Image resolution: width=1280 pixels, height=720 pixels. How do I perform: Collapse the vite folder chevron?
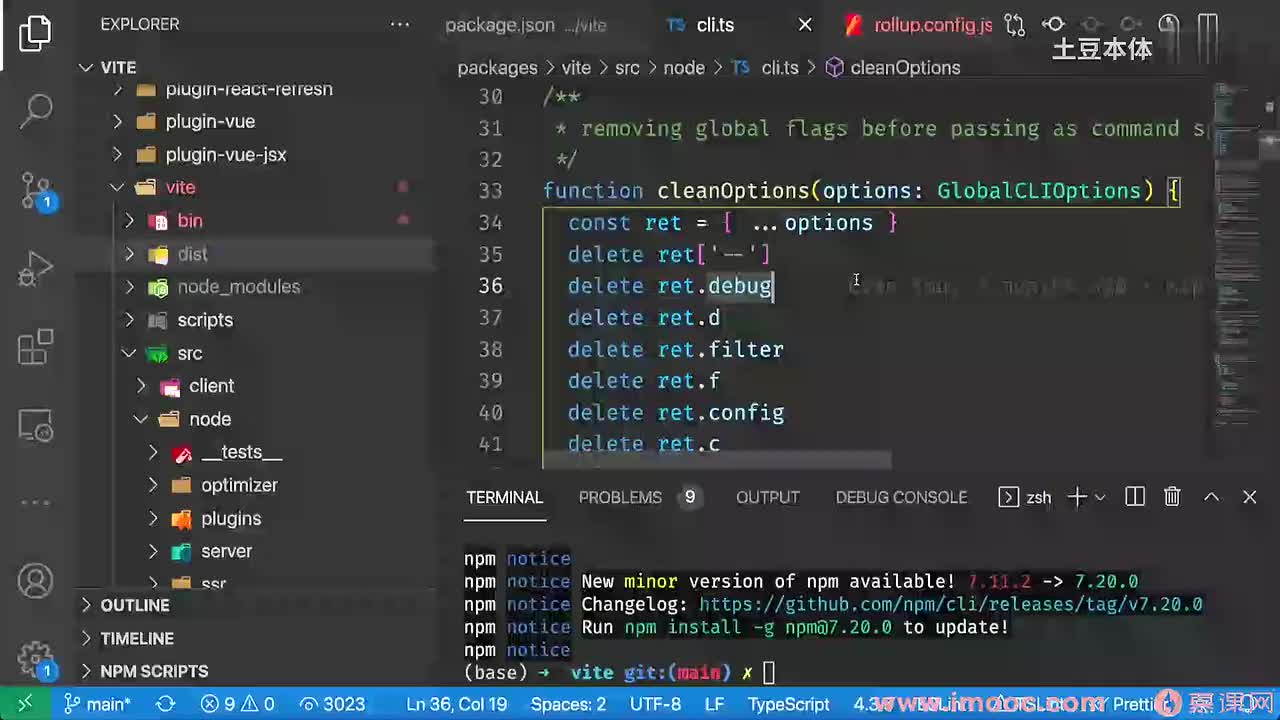[x=118, y=187]
